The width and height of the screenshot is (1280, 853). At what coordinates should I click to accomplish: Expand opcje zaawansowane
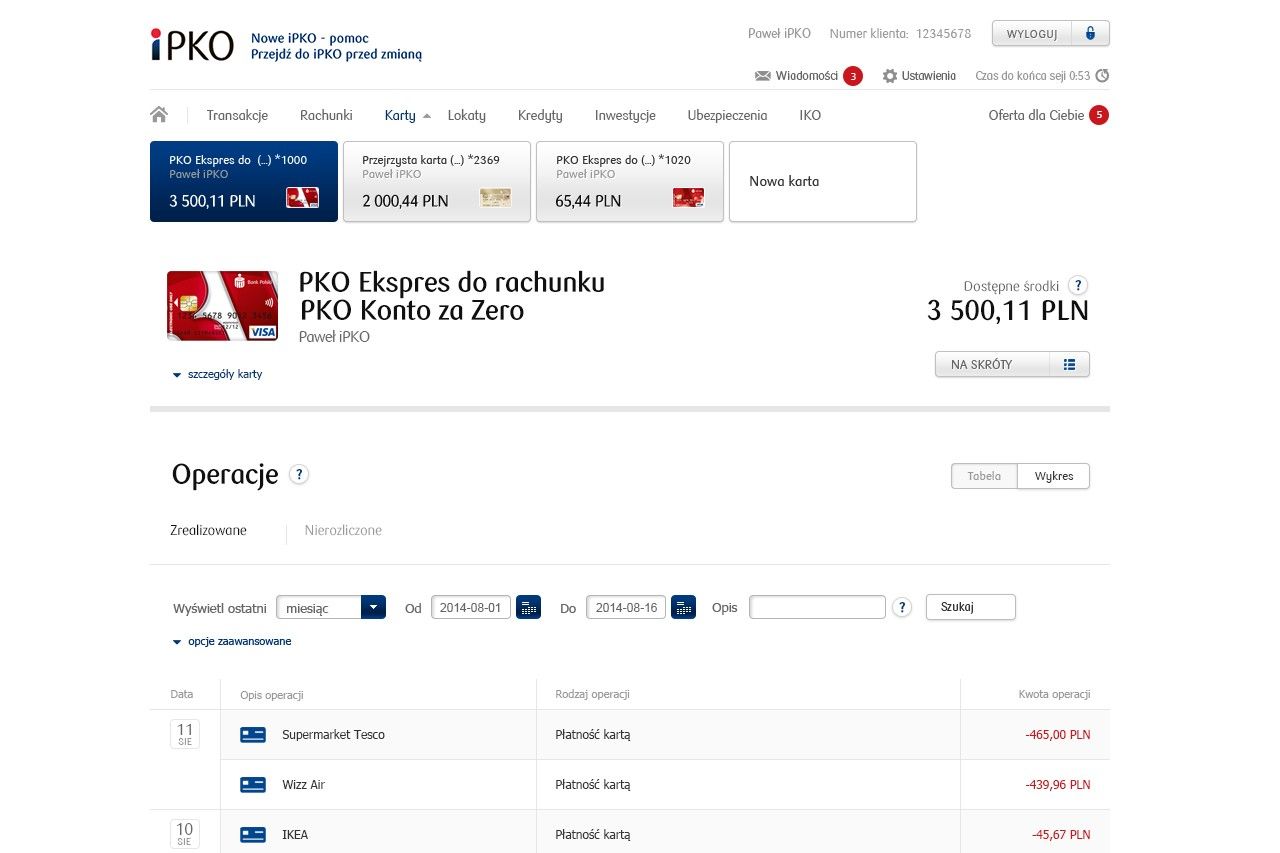(x=232, y=641)
